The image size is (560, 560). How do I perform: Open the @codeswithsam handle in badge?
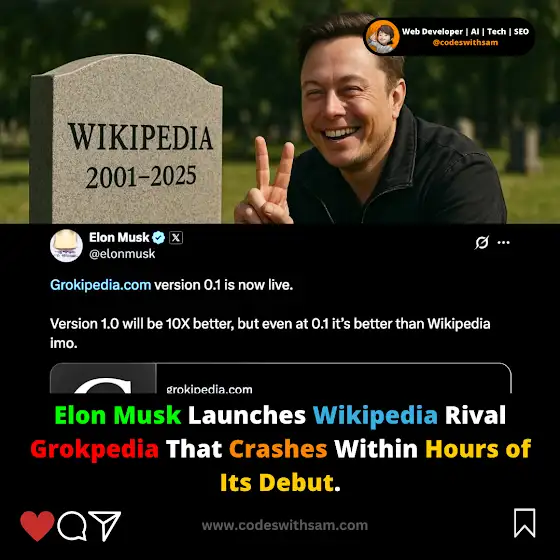click(465, 42)
